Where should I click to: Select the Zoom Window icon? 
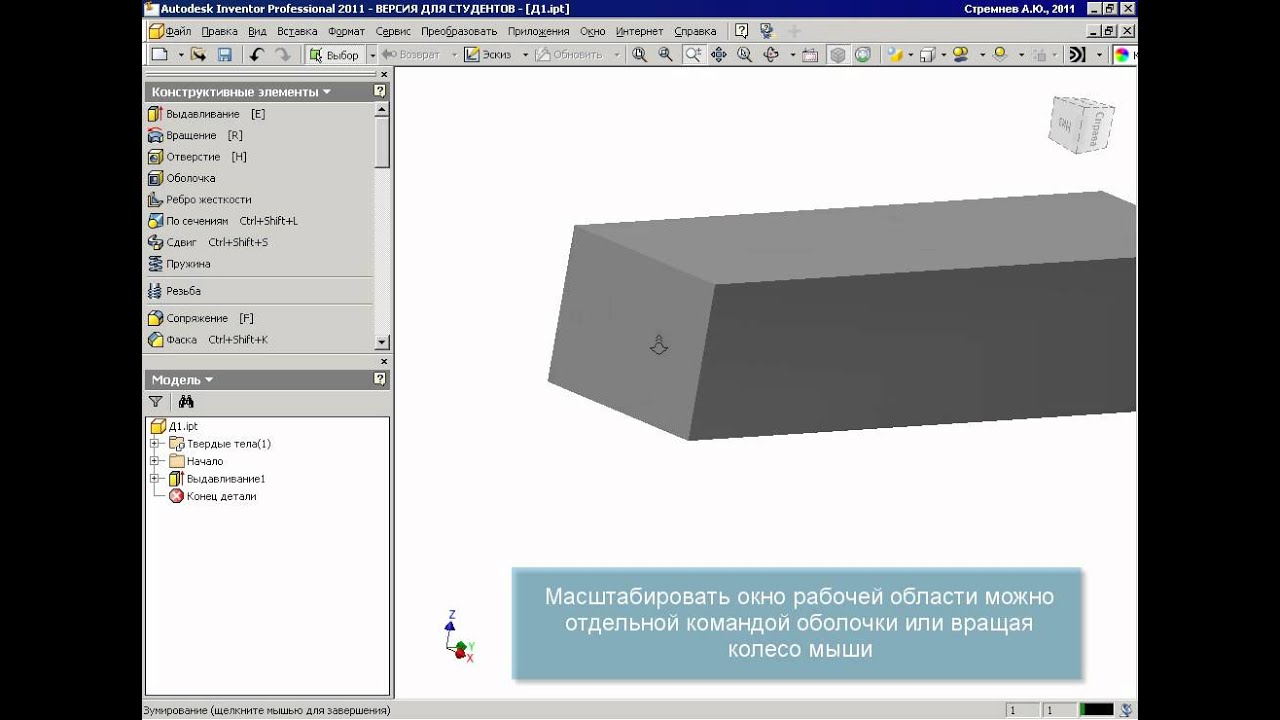pyautogui.click(x=666, y=55)
